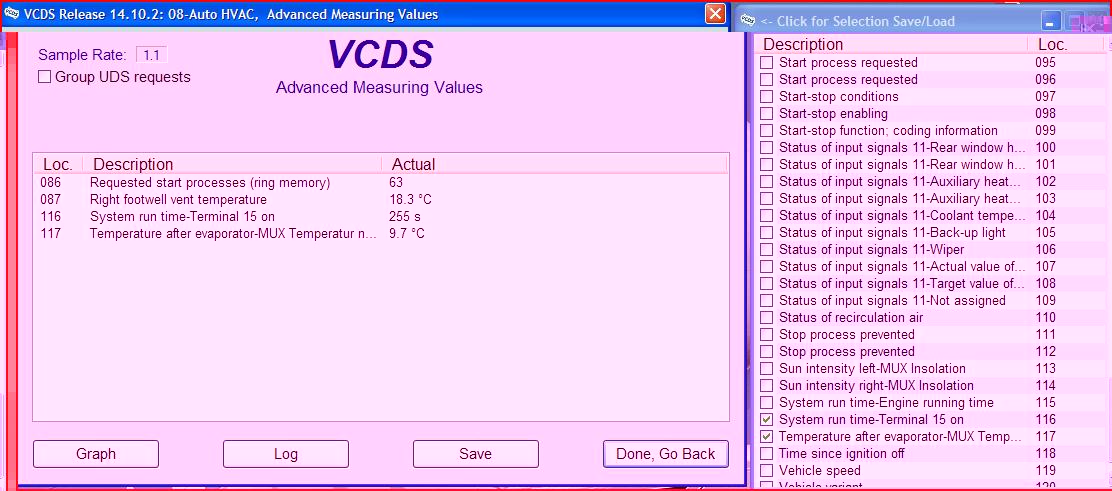
Task: Click the icon in the Selection Save/Load title bar
Action: pyautogui.click(x=747, y=21)
